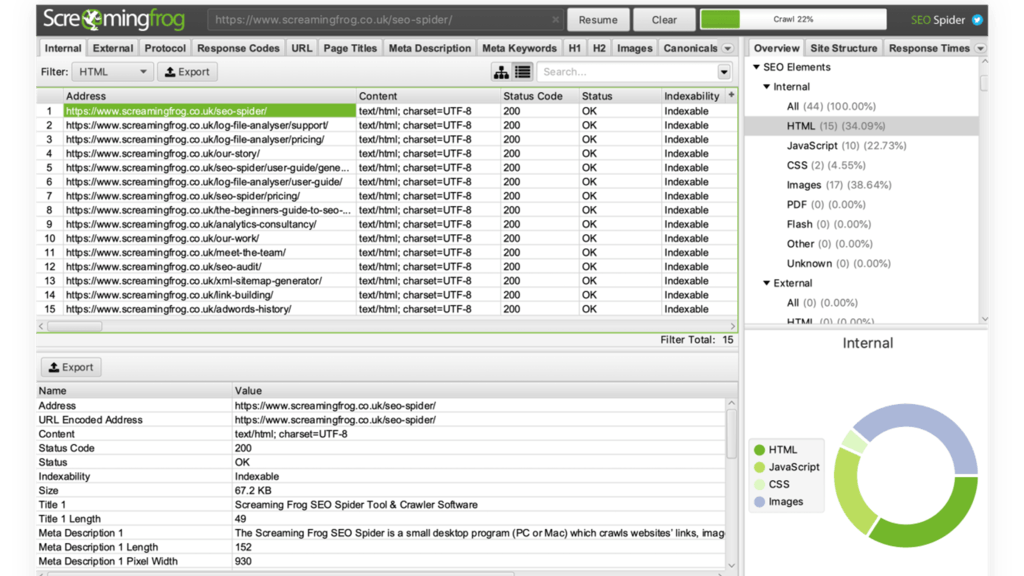This screenshot has height=576, width=1024.
Task: Open the search options dropdown arrow
Action: (x=724, y=72)
